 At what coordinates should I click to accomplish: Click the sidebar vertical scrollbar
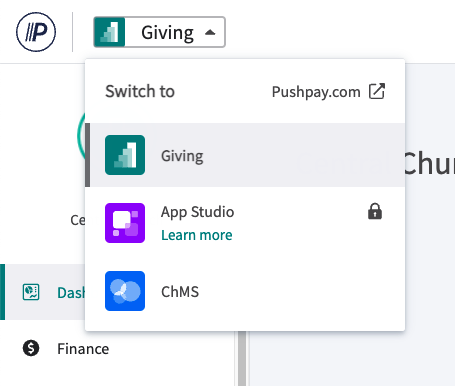click(x=242, y=359)
